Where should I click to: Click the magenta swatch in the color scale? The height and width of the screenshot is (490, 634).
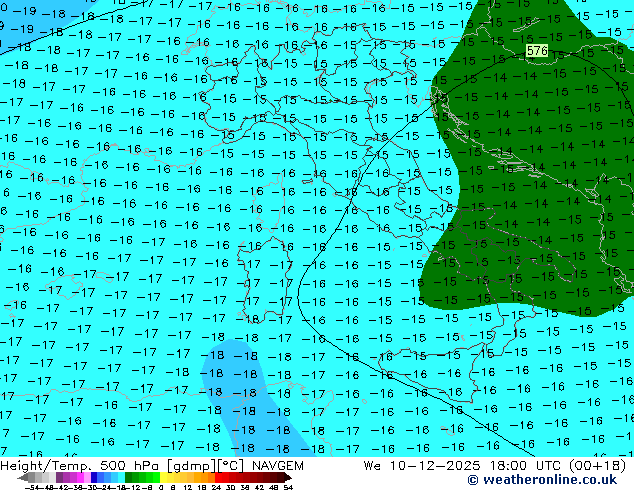point(80,477)
